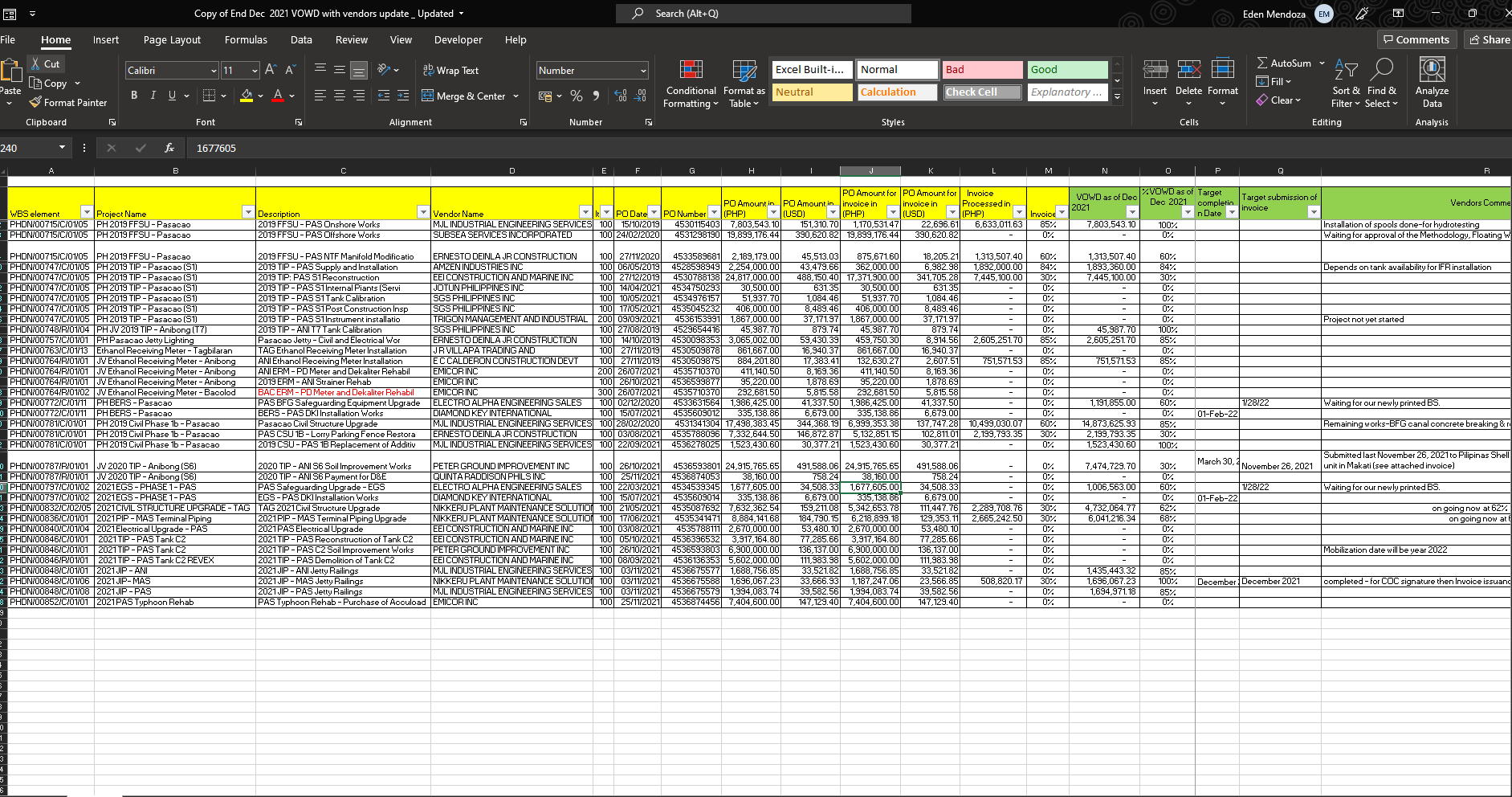Open Format as Table gallery
The width and height of the screenshot is (1512, 797).
tap(744, 84)
